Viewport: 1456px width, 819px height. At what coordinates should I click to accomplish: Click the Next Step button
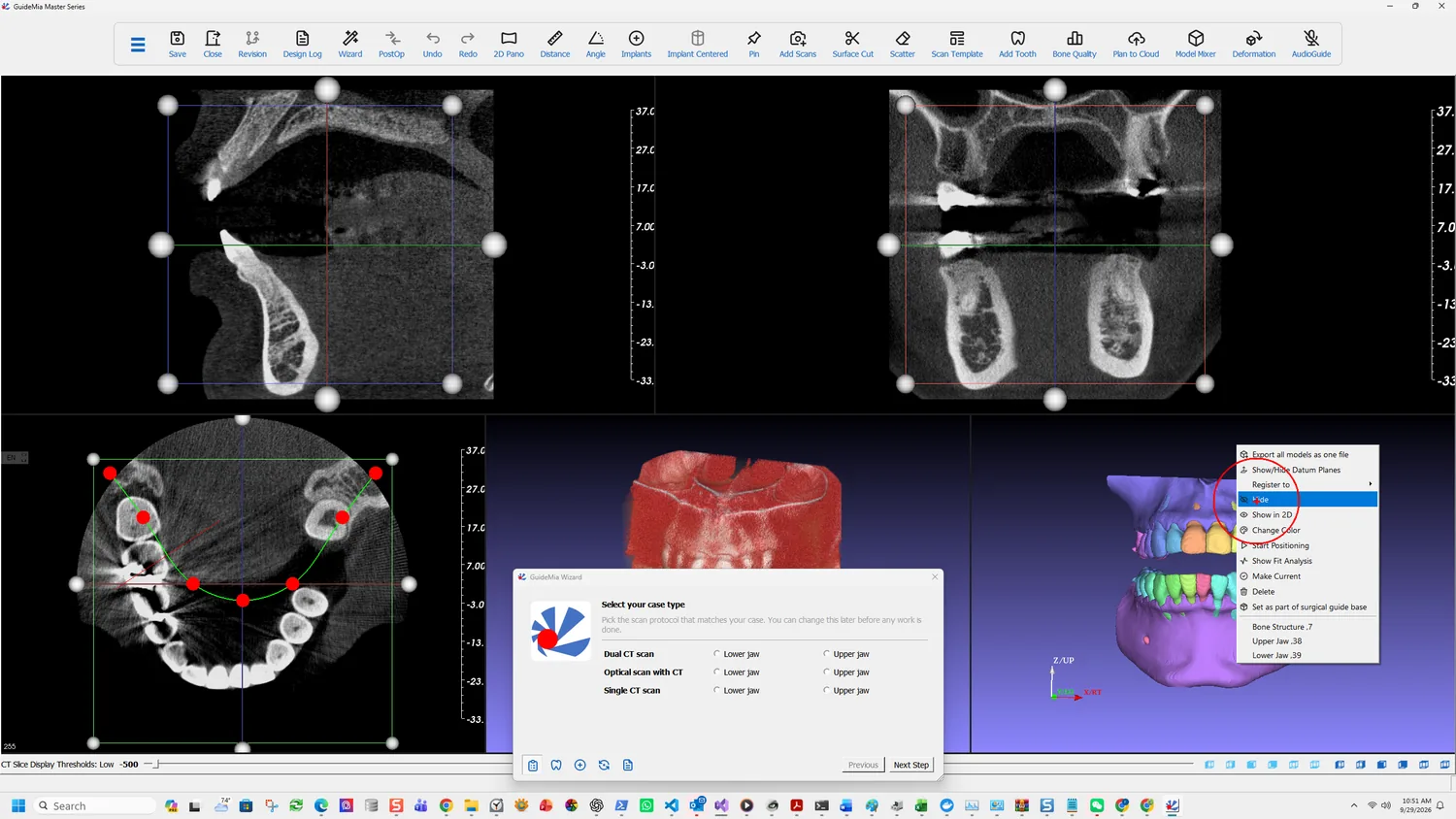[911, 766]
